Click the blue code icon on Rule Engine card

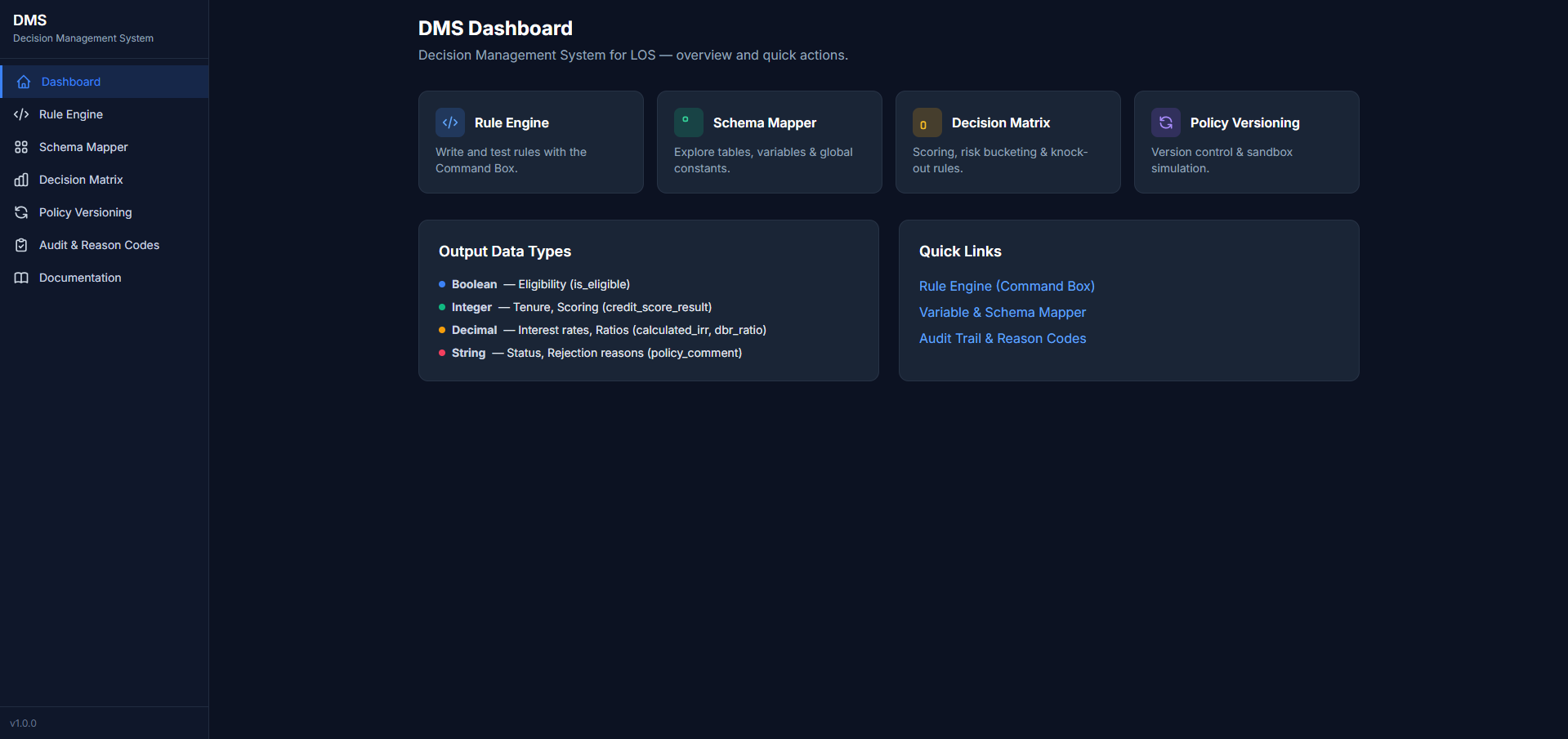(x=450, y=122)
